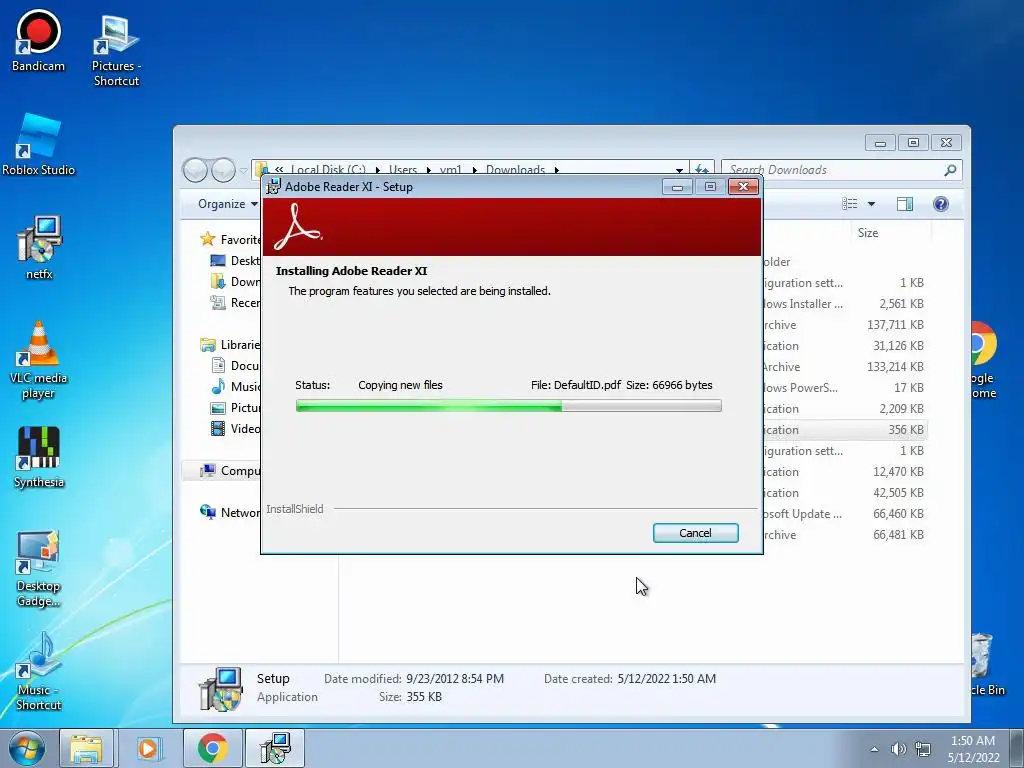Open the Music library in Explorer
This screenshot has width=1024, height=768.
coord(235,387)
